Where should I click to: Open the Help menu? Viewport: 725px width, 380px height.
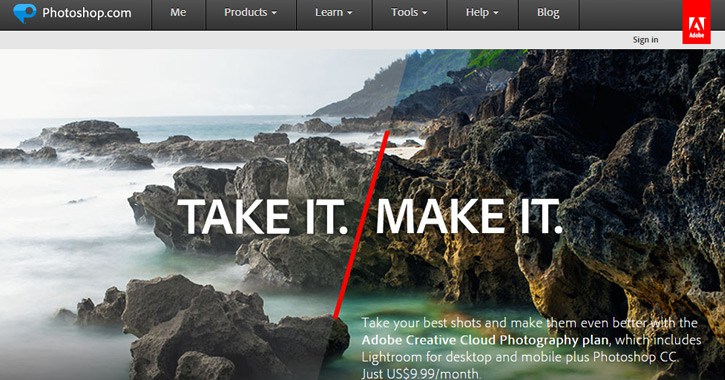point(482,12)
